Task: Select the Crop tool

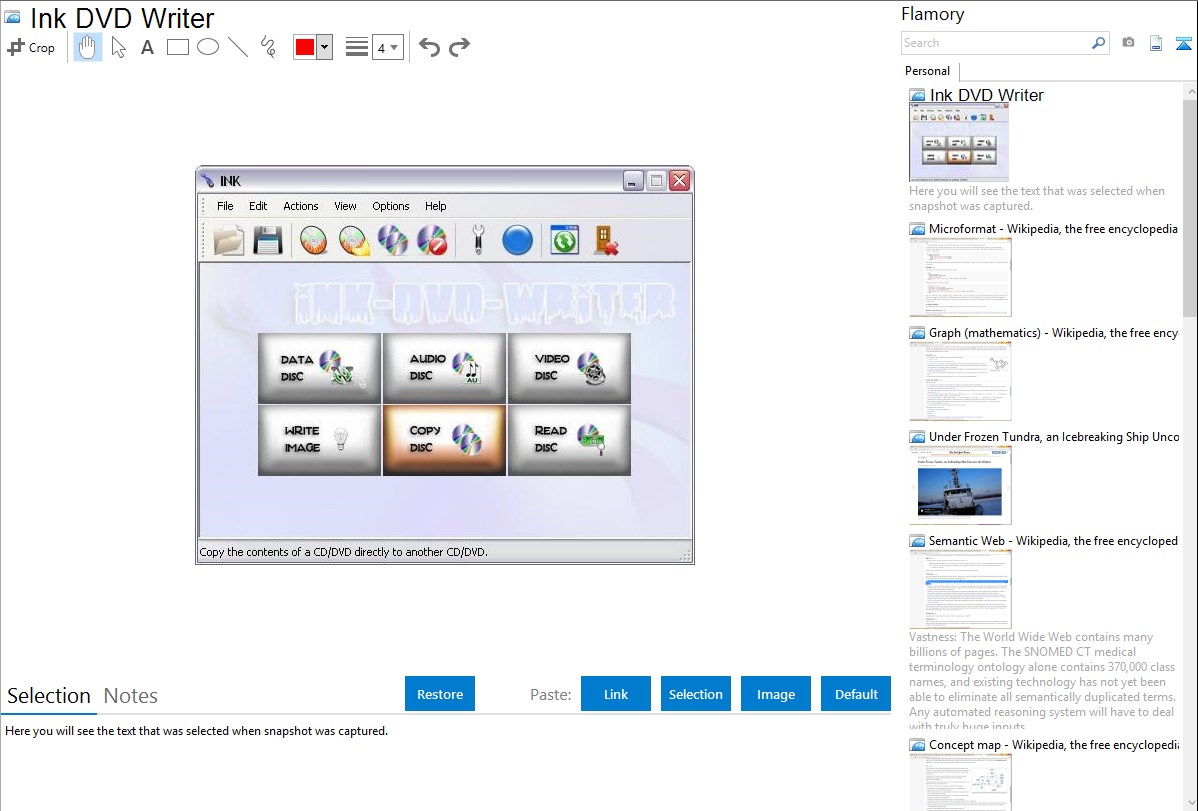Action: pyautogui.click(x=31, y=47)
